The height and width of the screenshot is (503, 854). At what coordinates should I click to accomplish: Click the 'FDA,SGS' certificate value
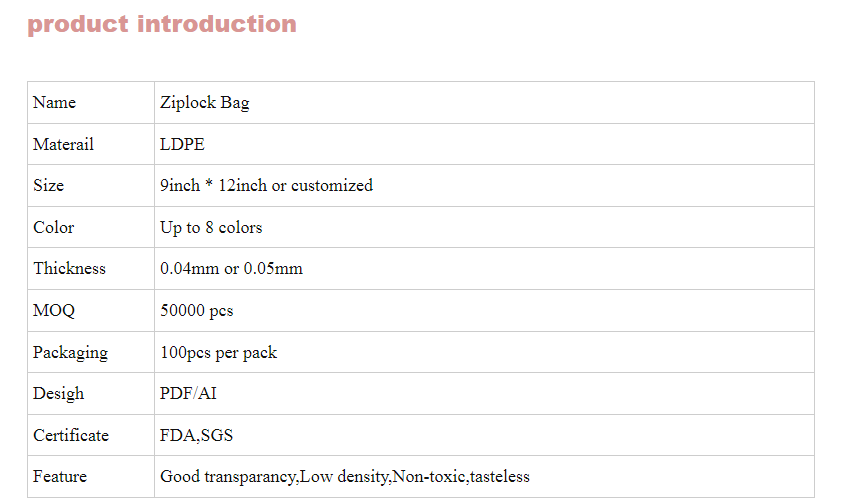[x=196, y=435]
